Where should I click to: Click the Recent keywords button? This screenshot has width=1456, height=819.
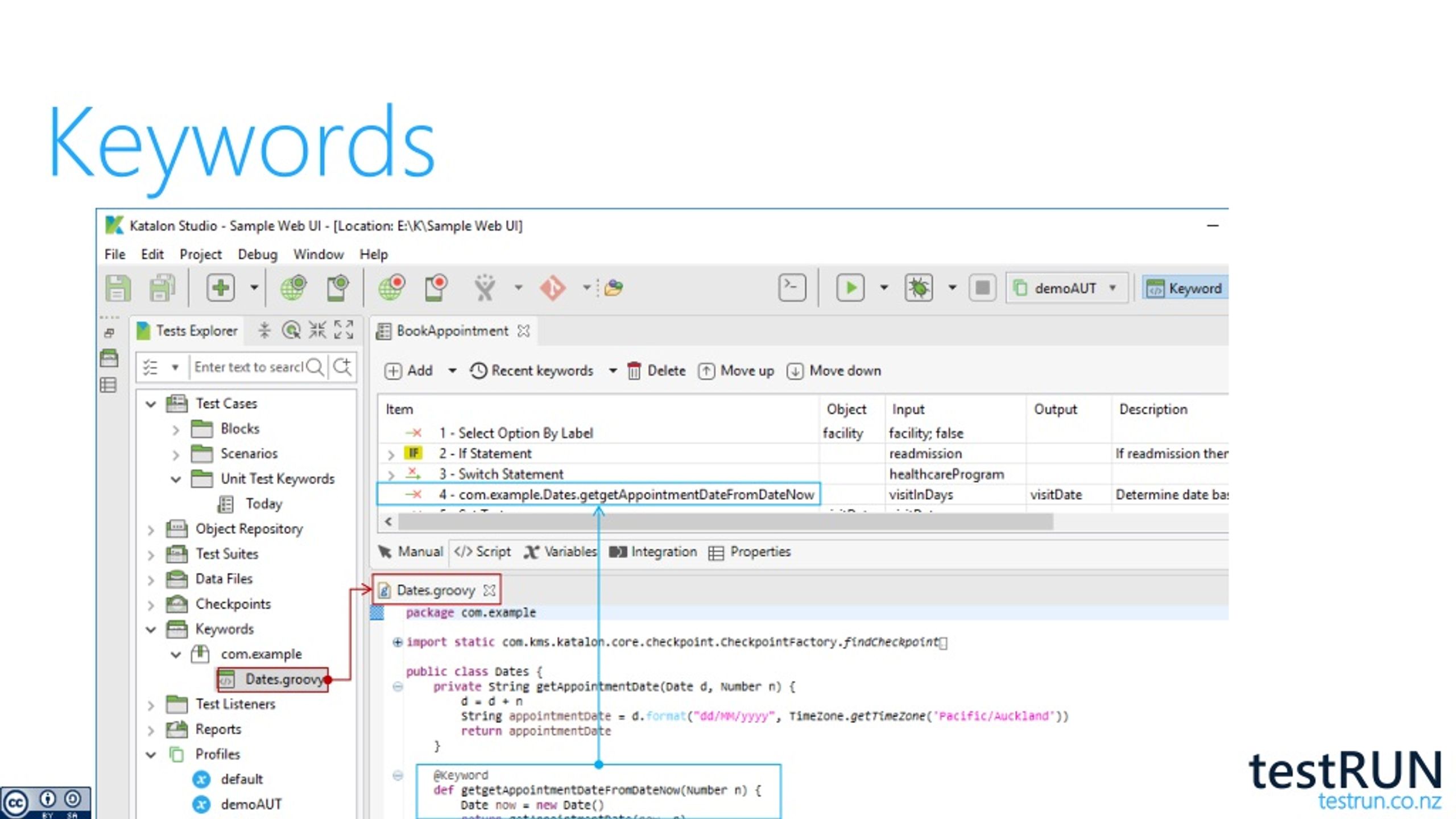coord(532,371)
